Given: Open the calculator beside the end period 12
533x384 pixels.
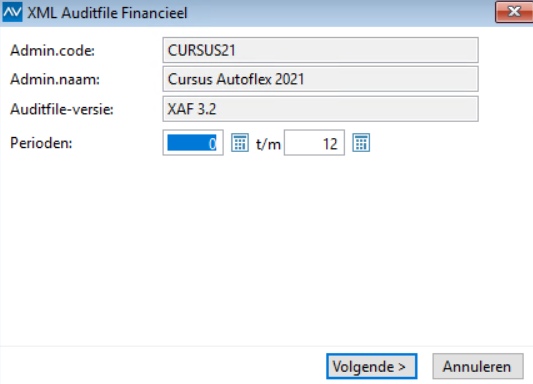Looking at the screenshot, I should (361, 143).
